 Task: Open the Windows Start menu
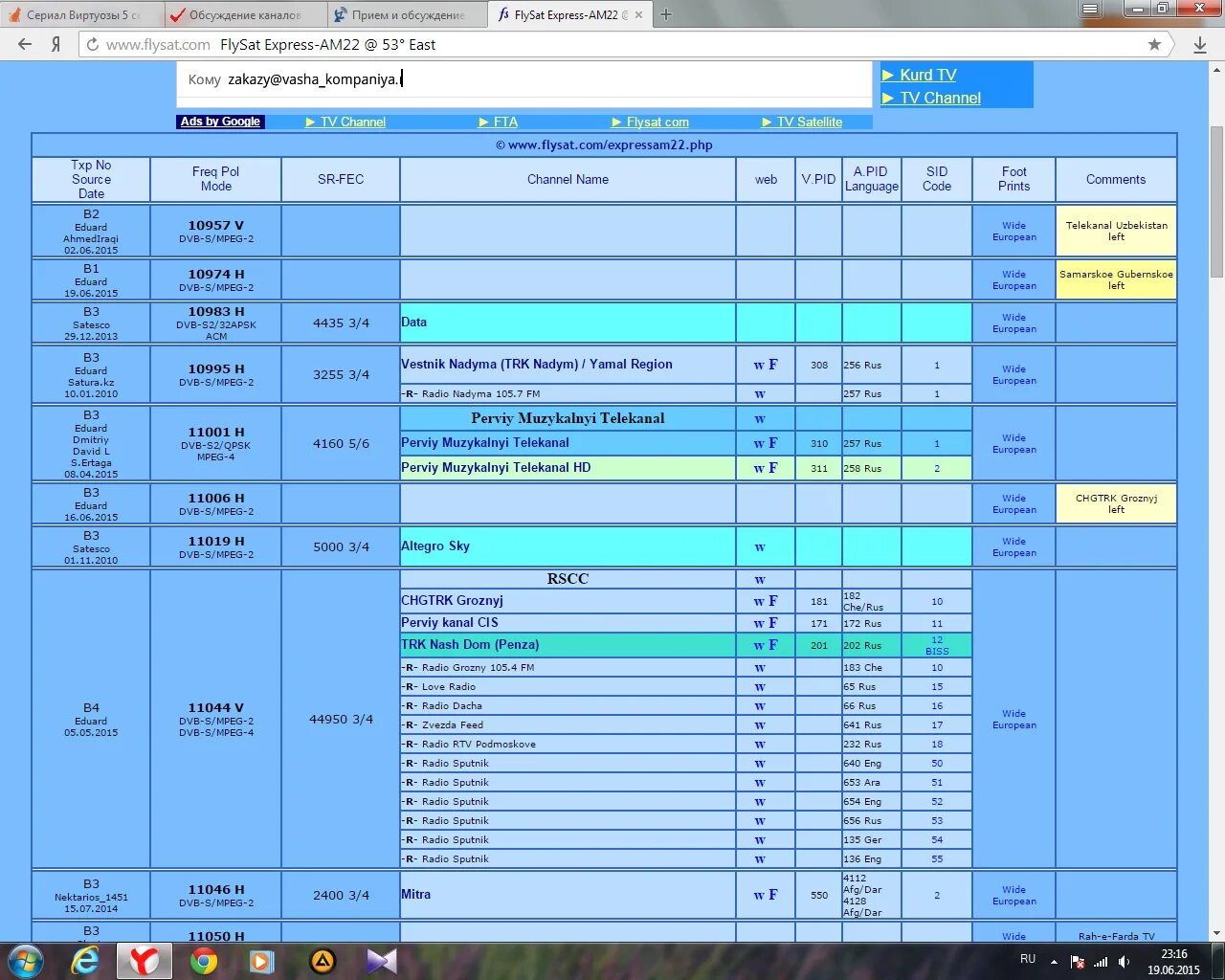pyautogui.click(x=25, y=961)
